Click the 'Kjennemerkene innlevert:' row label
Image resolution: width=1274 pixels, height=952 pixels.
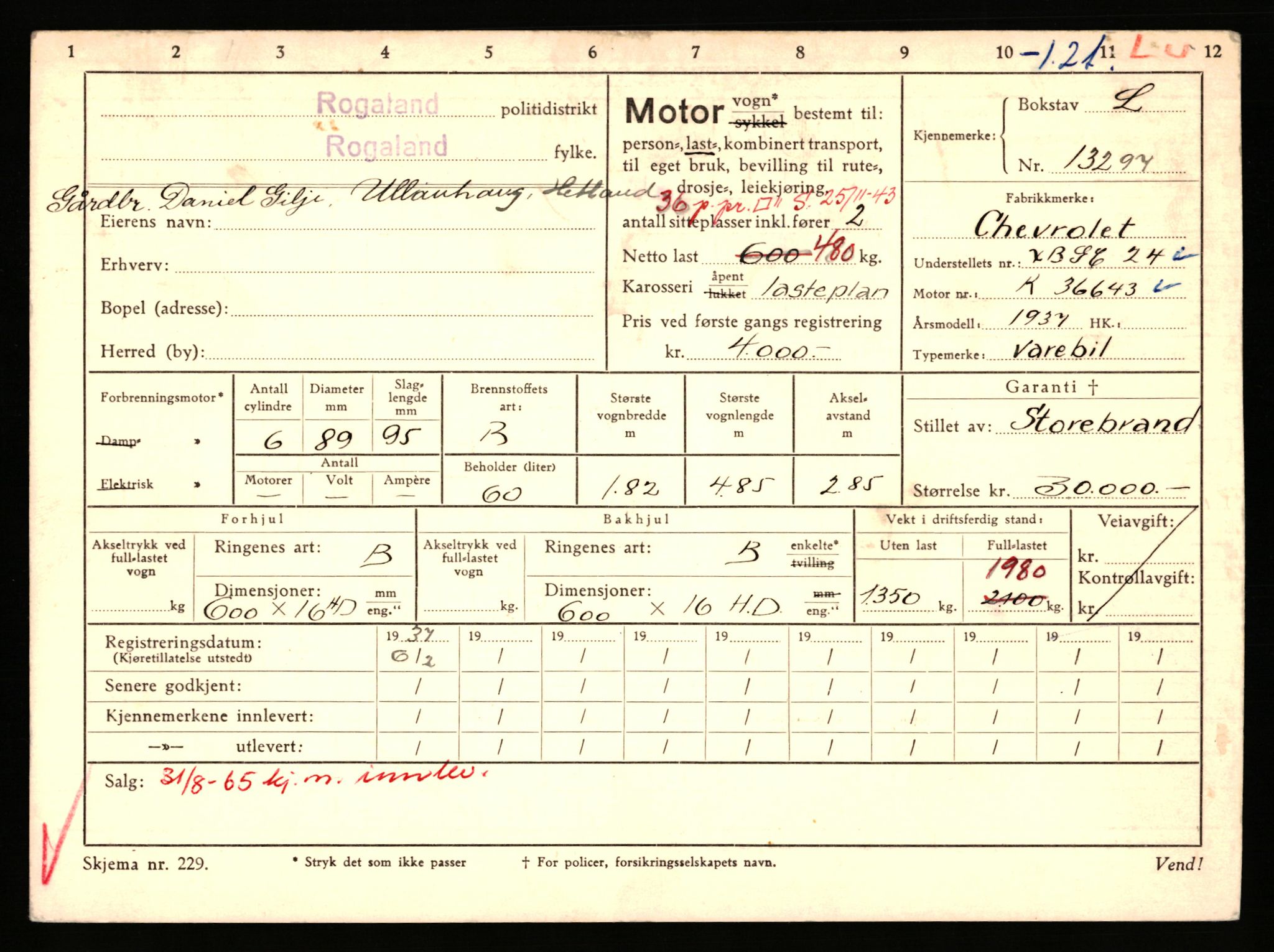pos(209,716)
